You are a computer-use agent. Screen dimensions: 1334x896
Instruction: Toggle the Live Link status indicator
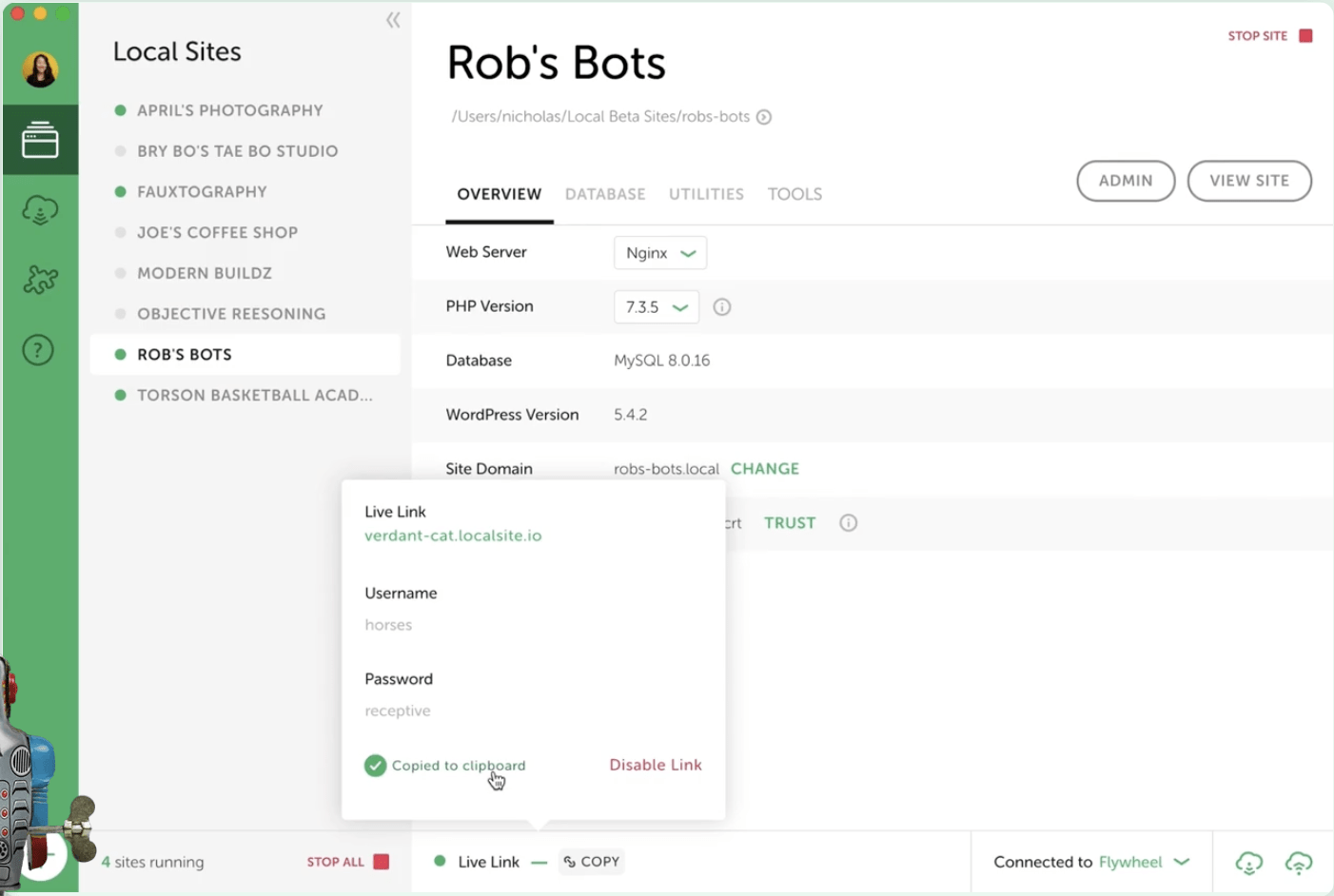[440, 861]
